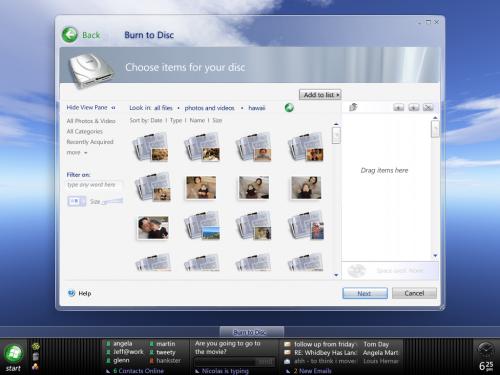The height and width of the screenshot is (375, 500).
Task: Click the Next button
Action: (365, 293)
